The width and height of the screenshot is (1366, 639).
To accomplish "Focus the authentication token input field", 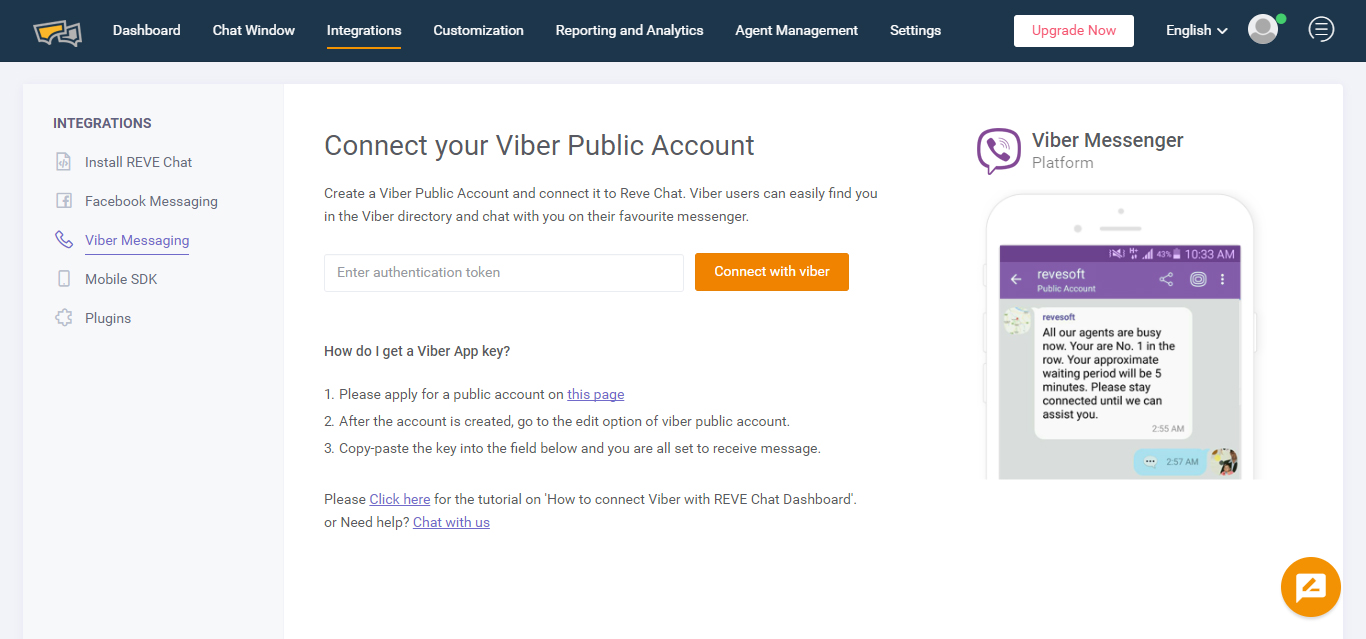I will pyautogui.click(x=504, y=273).
